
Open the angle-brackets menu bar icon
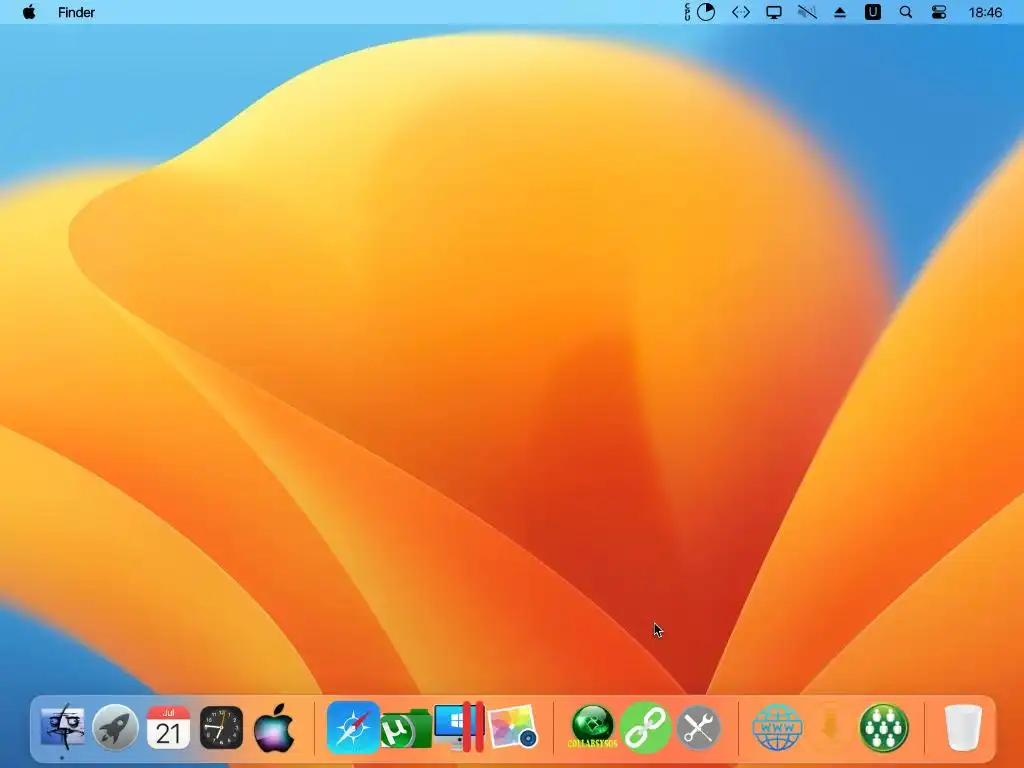pos(741,12)
